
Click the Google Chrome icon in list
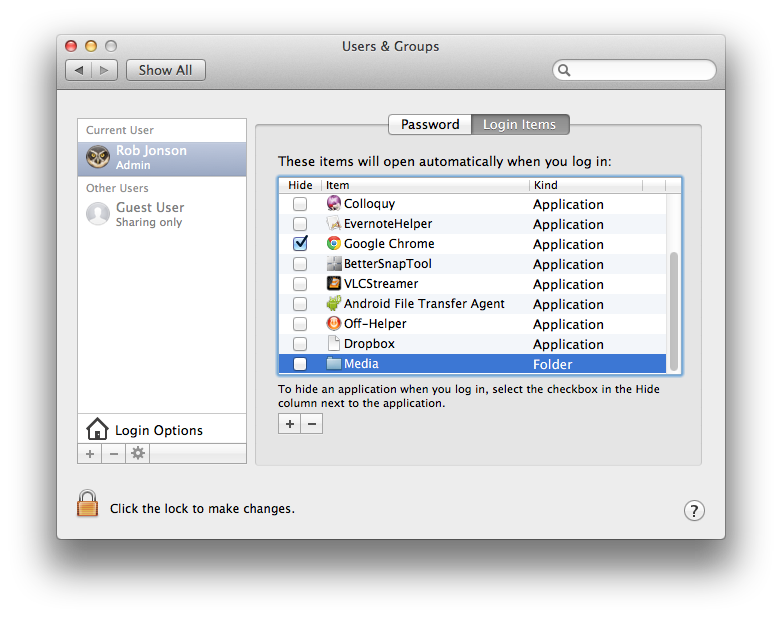tap(334, 243)
